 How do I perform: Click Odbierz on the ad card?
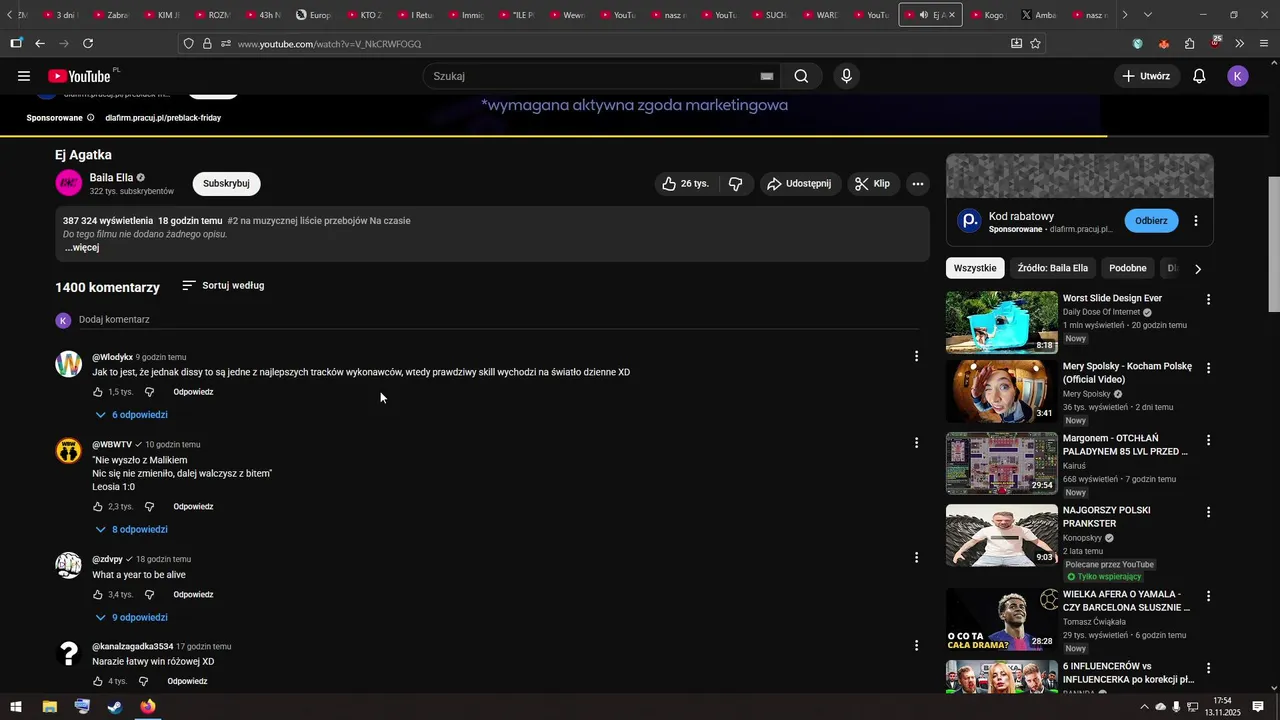(1150, 221)
